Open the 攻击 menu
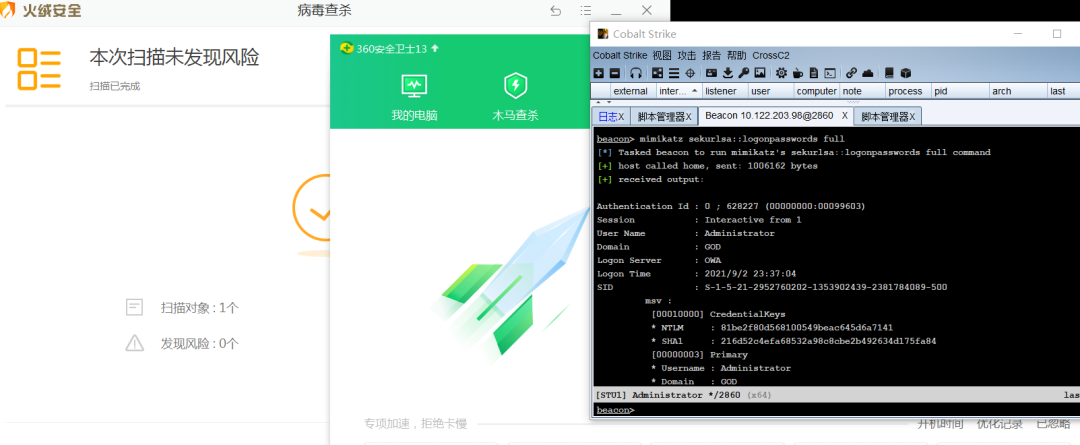The image size is (1080, 445). (x=687, y=55)
